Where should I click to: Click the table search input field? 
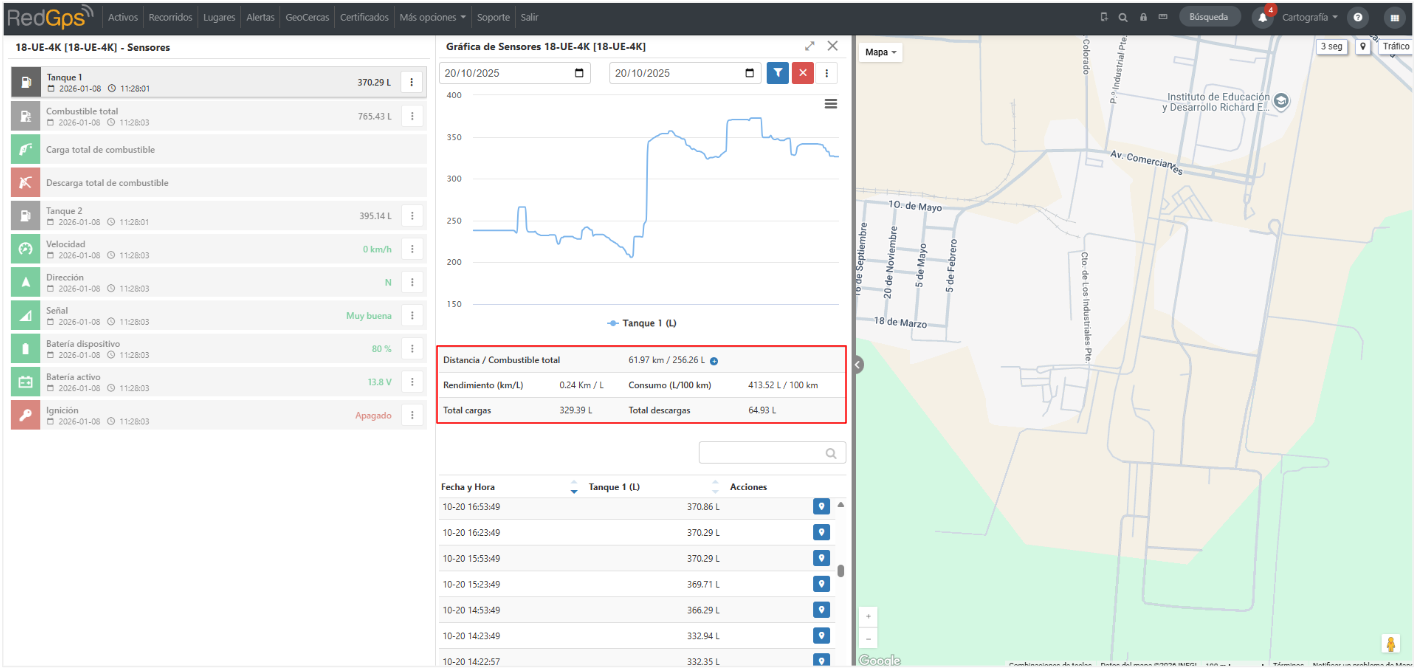coord(772,453)
